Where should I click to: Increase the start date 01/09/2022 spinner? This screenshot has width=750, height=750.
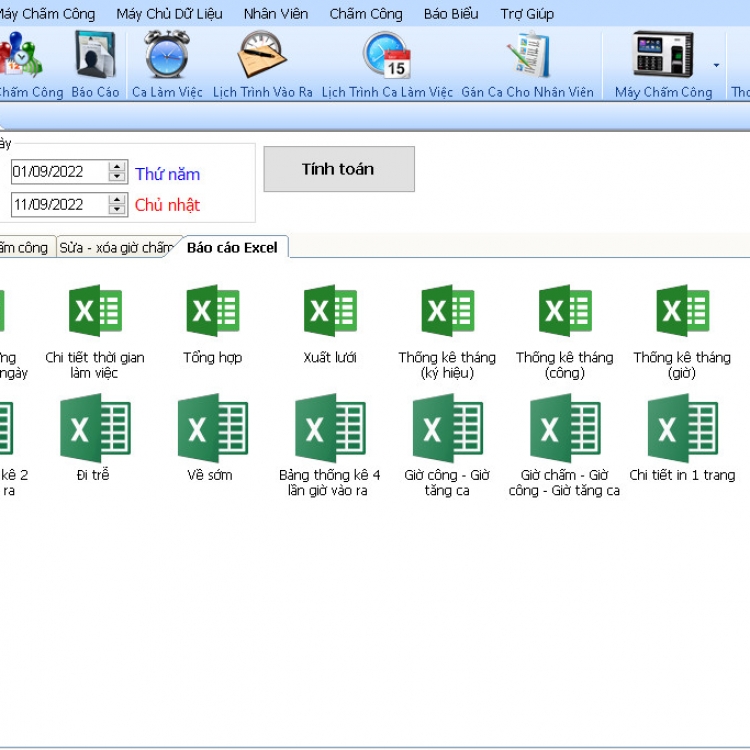[x=117, y=167]
